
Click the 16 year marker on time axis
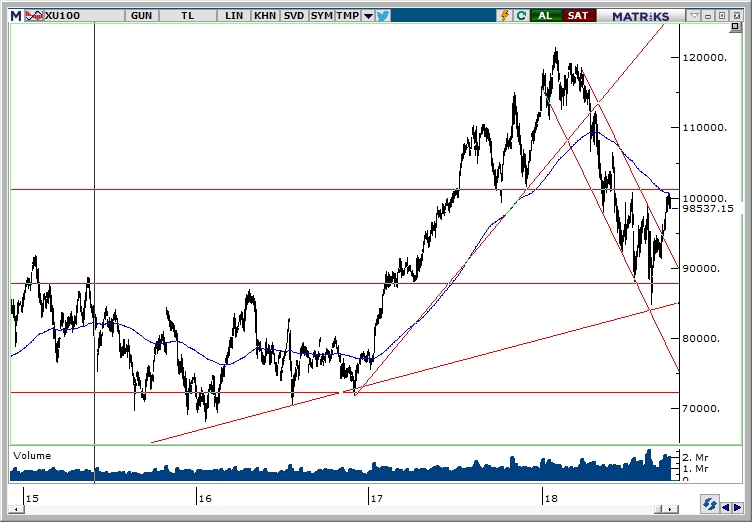coord(205,498)
